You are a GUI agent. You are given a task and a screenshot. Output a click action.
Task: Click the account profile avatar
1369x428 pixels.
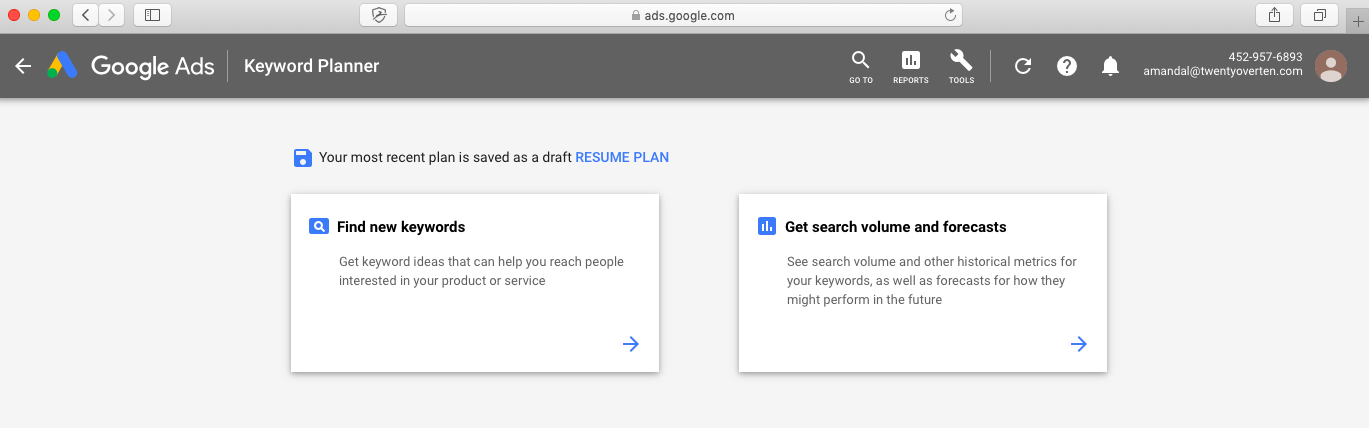point(1330,66)
